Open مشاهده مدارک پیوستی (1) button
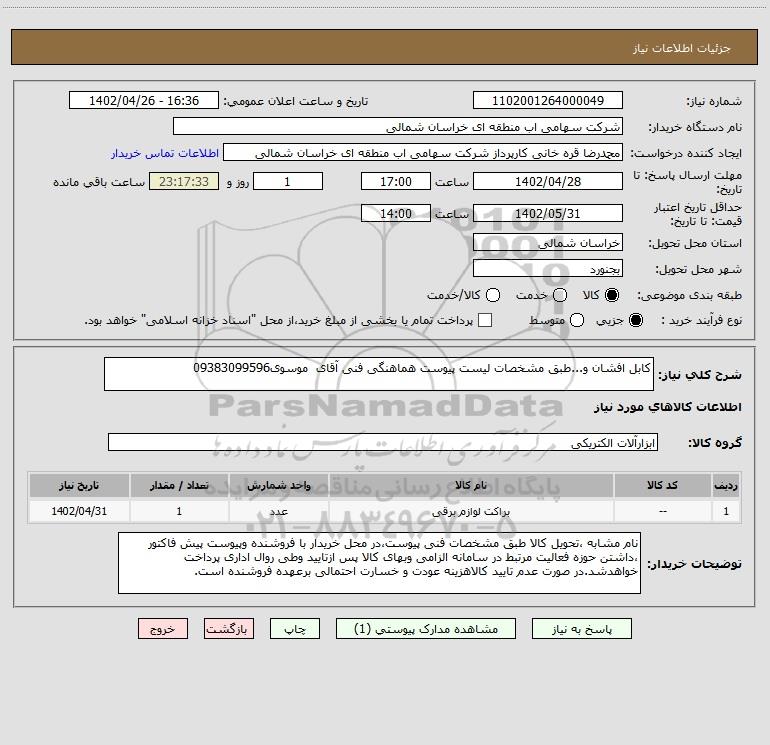This screenshot has width=770, height=745. point(426,629)
